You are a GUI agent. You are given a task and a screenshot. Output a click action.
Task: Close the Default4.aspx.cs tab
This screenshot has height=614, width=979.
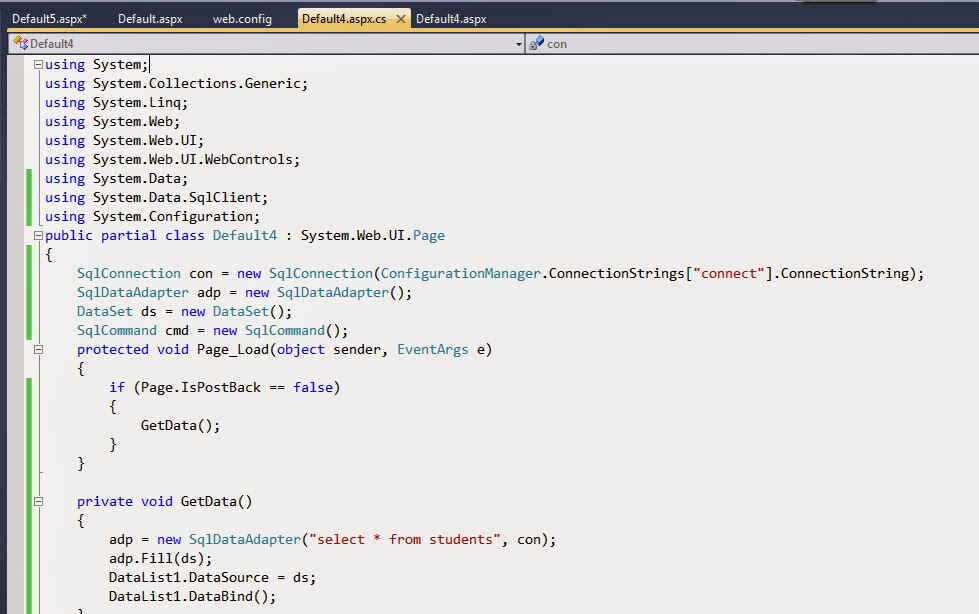[402, 17]
